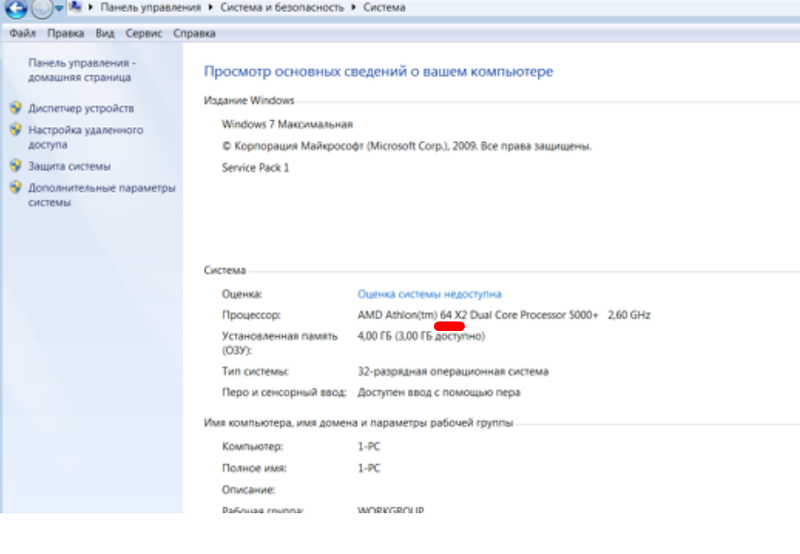Screen dimensions: 800x554
Task: Open Настройка удаленного доступа link
Action: (x=85, y=137)
